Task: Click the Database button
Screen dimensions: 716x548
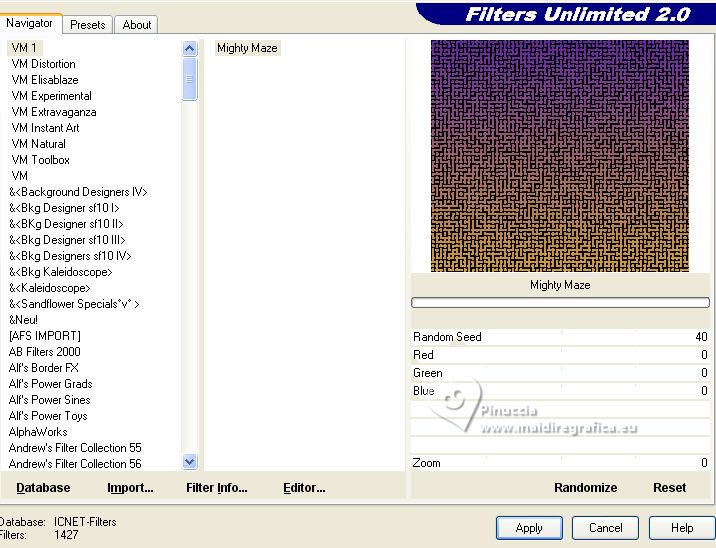Action: pyautogui.click(x=43, y=488)
